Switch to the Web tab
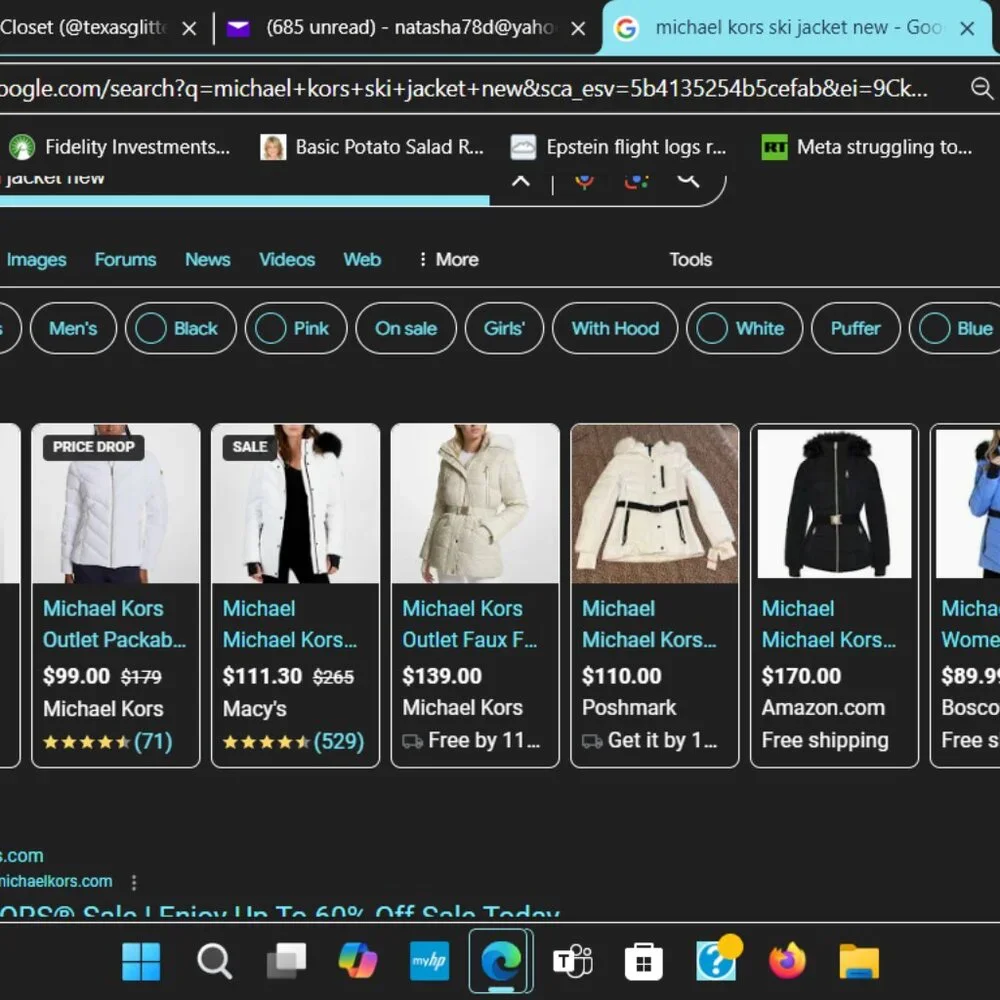The width and height of the screenshot is (1000, 1000). pyautogui.click(x=362, y=260)
